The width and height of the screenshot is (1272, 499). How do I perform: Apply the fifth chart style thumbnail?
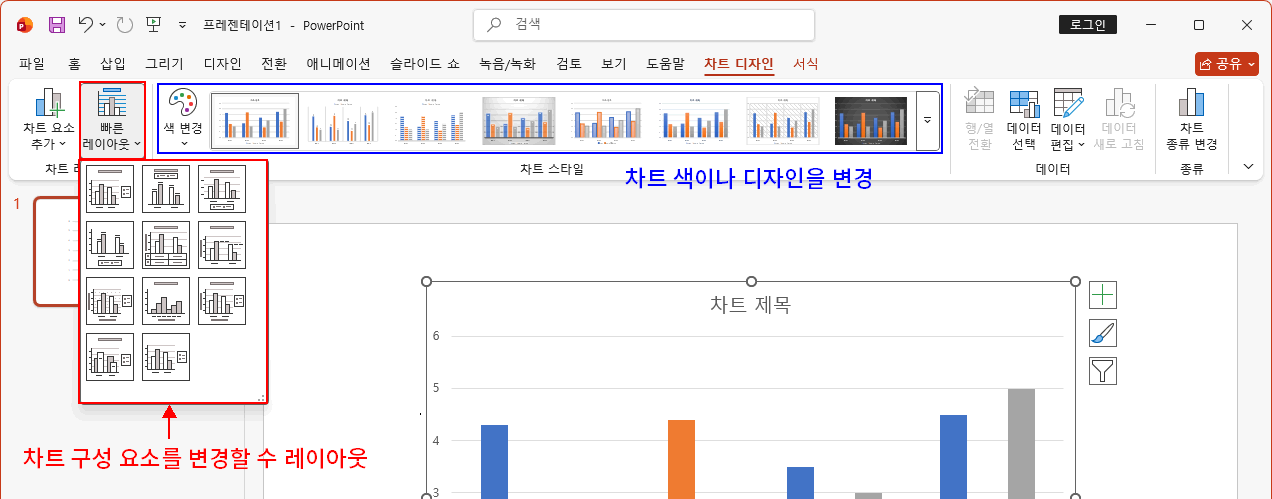(607, 121)
